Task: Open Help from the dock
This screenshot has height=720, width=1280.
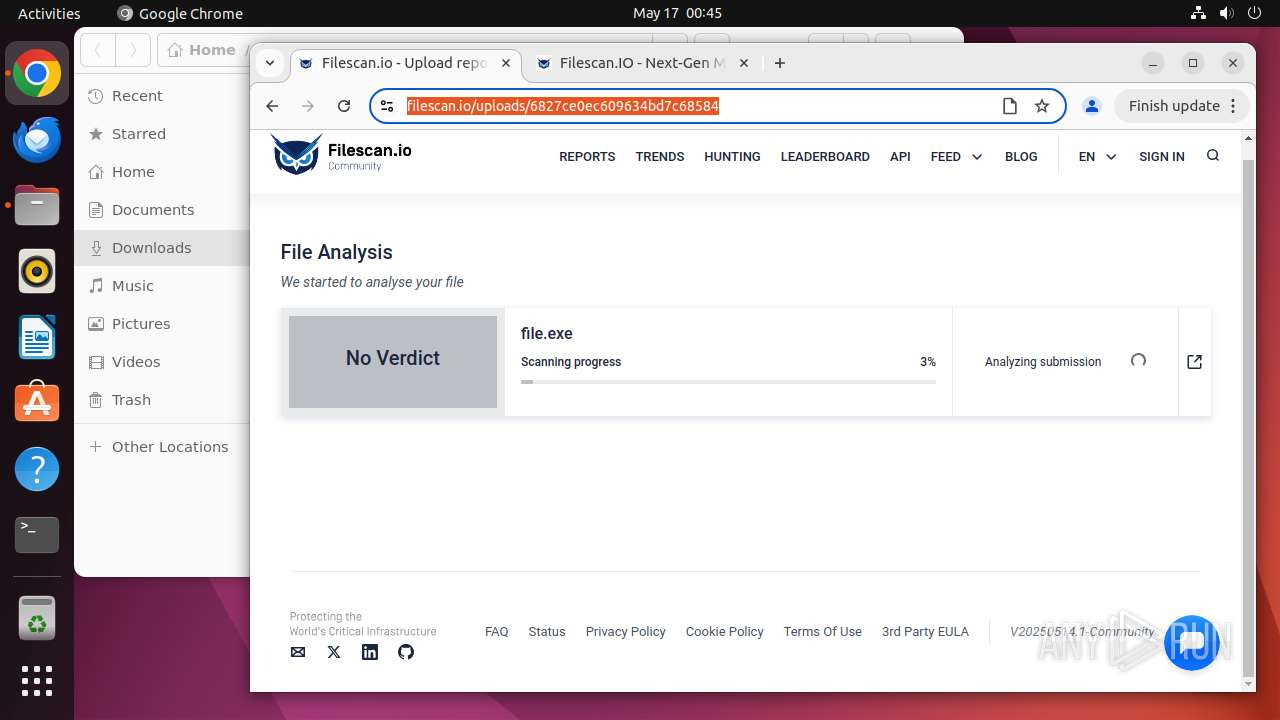Action: point(37,468)
